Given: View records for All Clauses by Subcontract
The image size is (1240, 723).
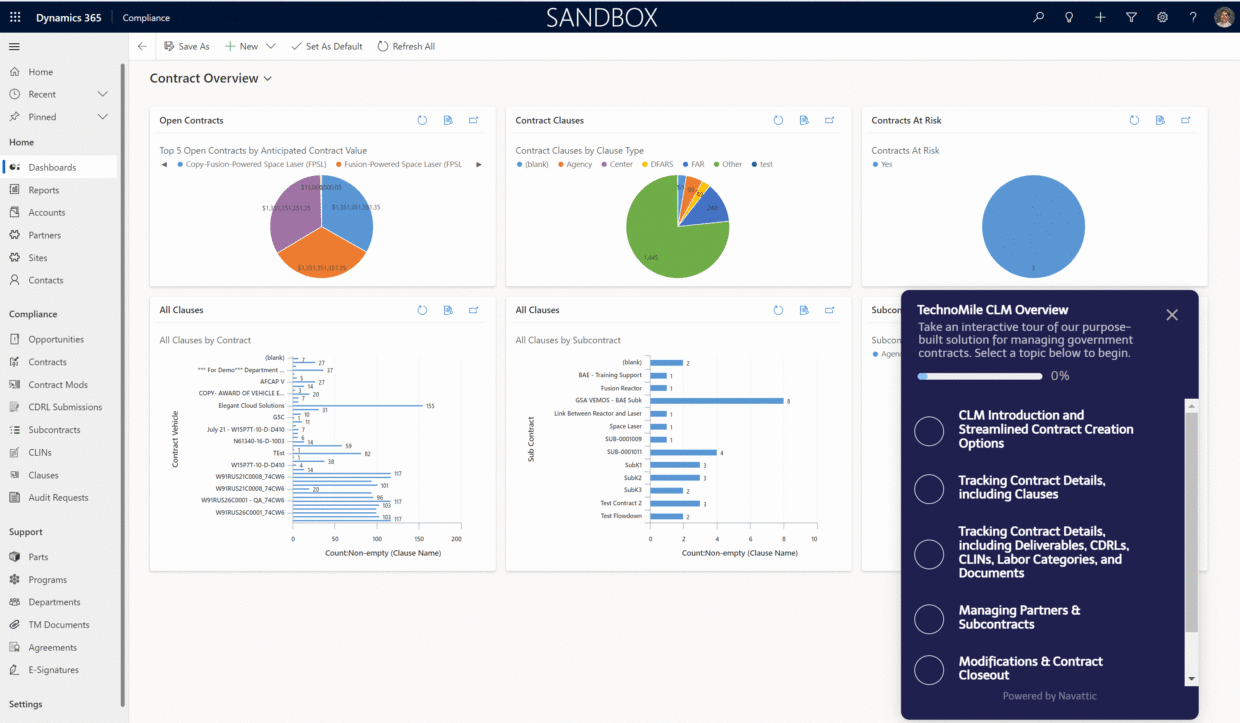Looking at the screenshot, I should [x=804, y=310].
